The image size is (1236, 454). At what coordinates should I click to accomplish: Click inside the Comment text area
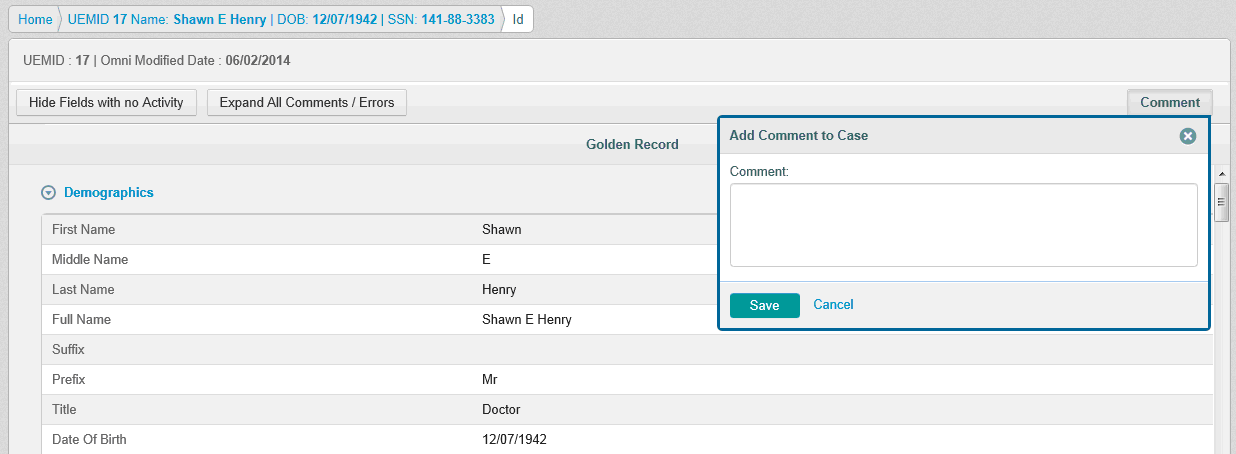pyautogui.click(x=963, y=225)
